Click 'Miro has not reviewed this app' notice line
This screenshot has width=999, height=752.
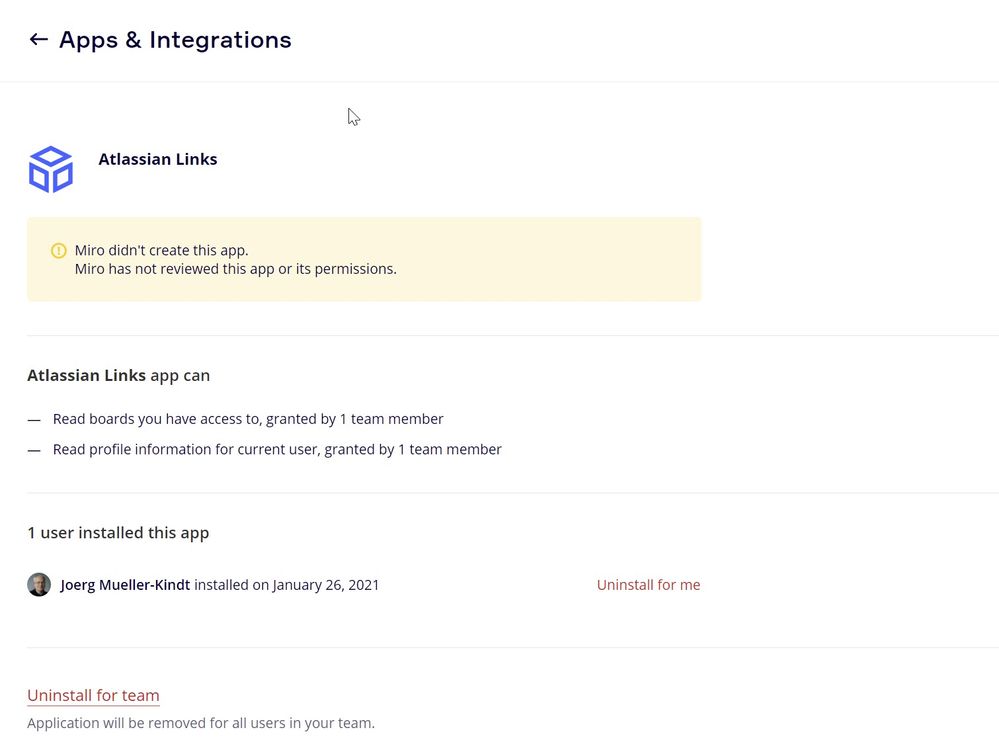[x=236, y=268]
